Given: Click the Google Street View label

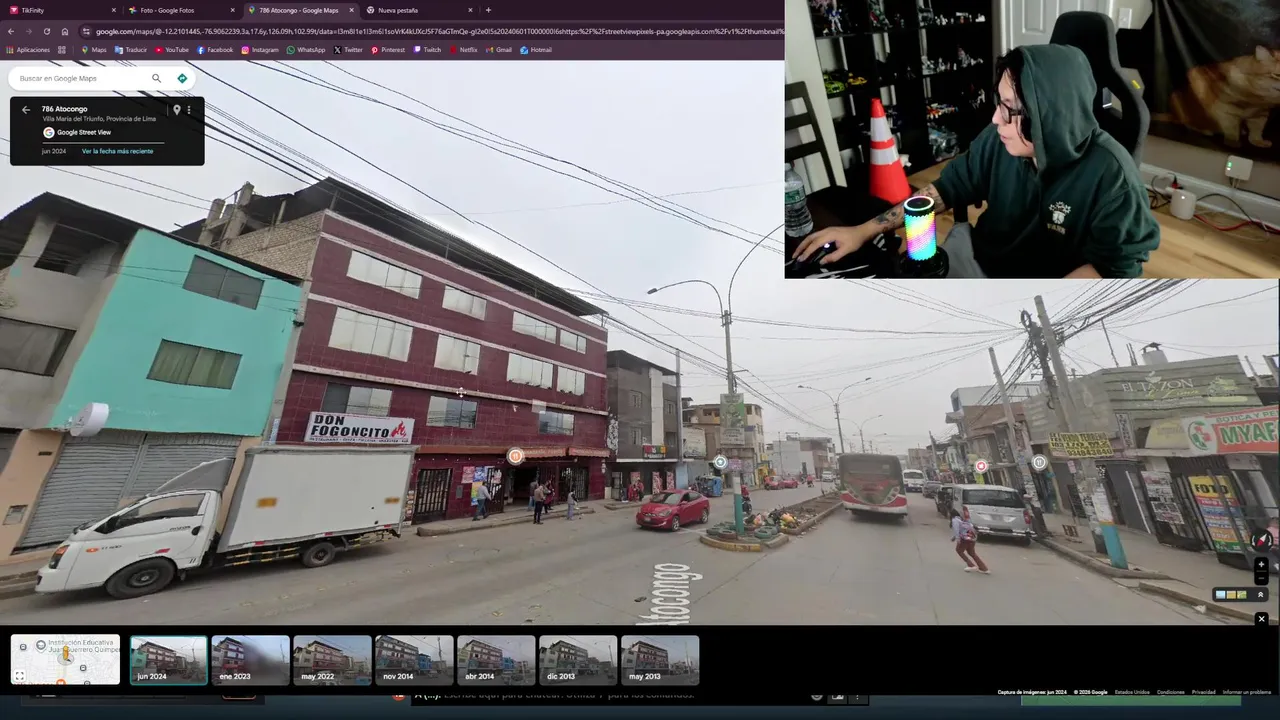Looking at the screenshot, I should (84, 132).
